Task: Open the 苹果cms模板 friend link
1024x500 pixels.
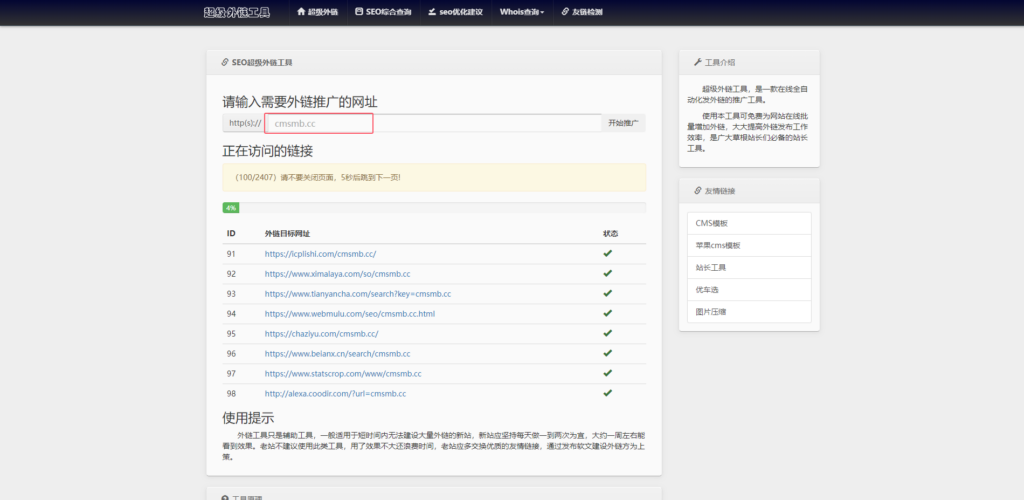Action: (x=749, y=245)
